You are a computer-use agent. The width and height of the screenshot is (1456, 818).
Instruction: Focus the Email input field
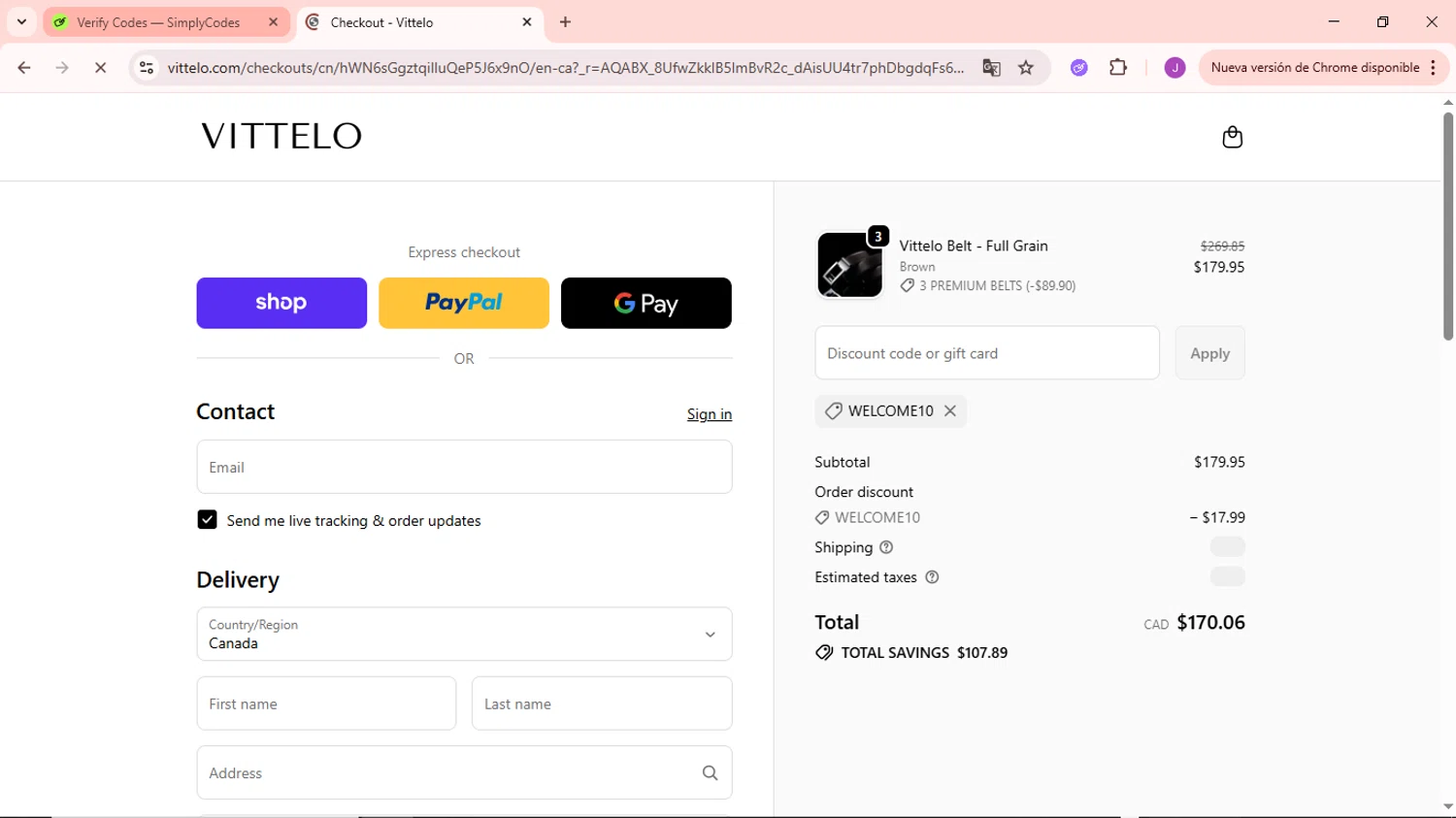464,467
